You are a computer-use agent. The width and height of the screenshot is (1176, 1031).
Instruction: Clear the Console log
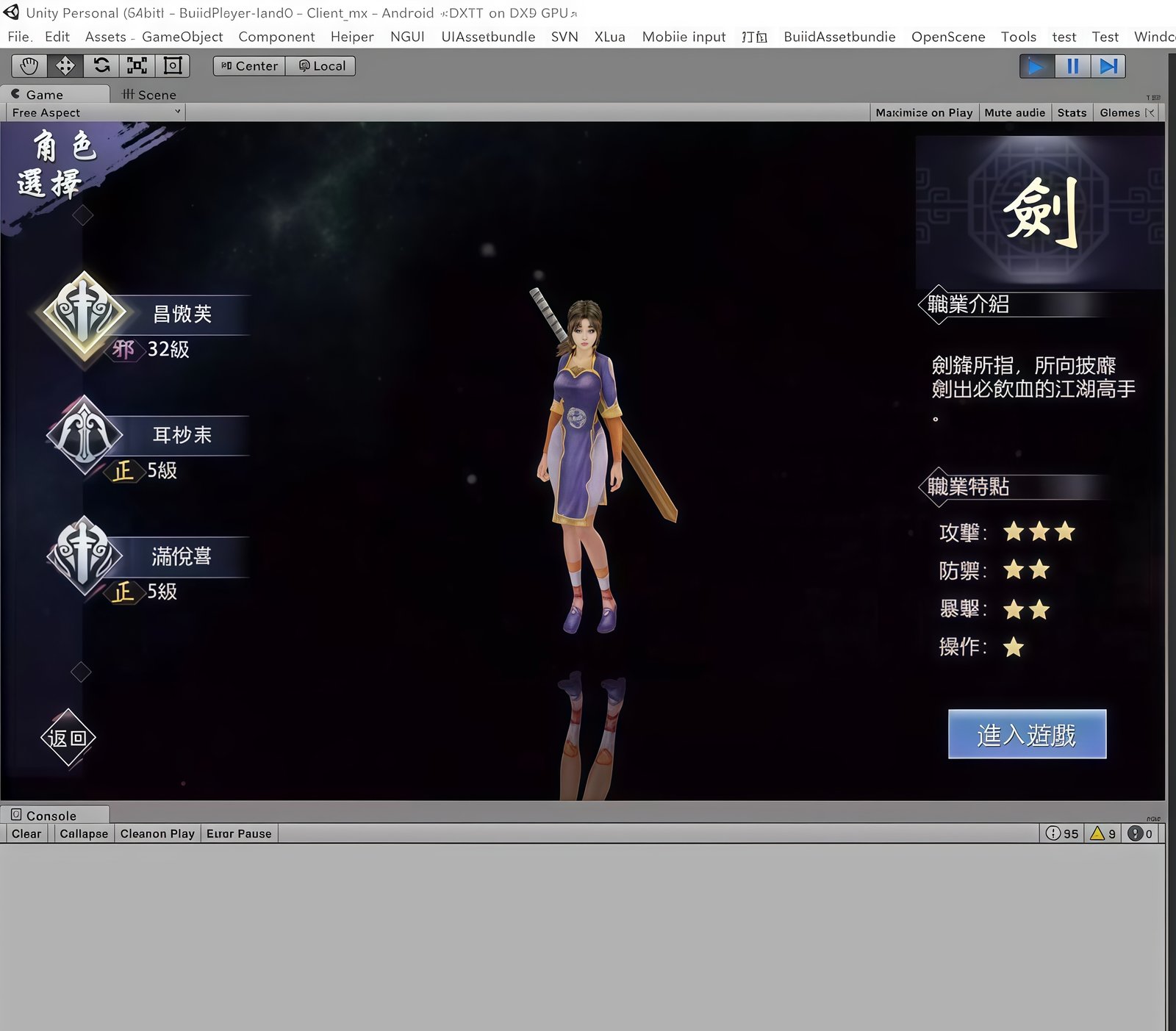click(x=26, y=833)
